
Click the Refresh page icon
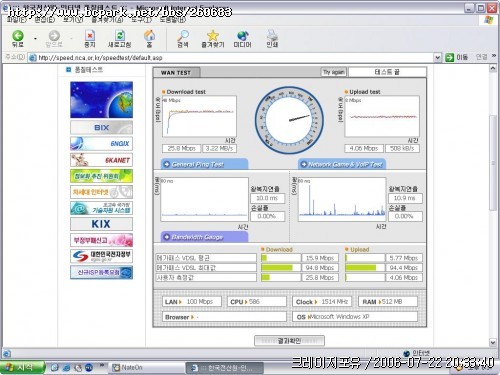pyautogui.click(x=120, y=35)
